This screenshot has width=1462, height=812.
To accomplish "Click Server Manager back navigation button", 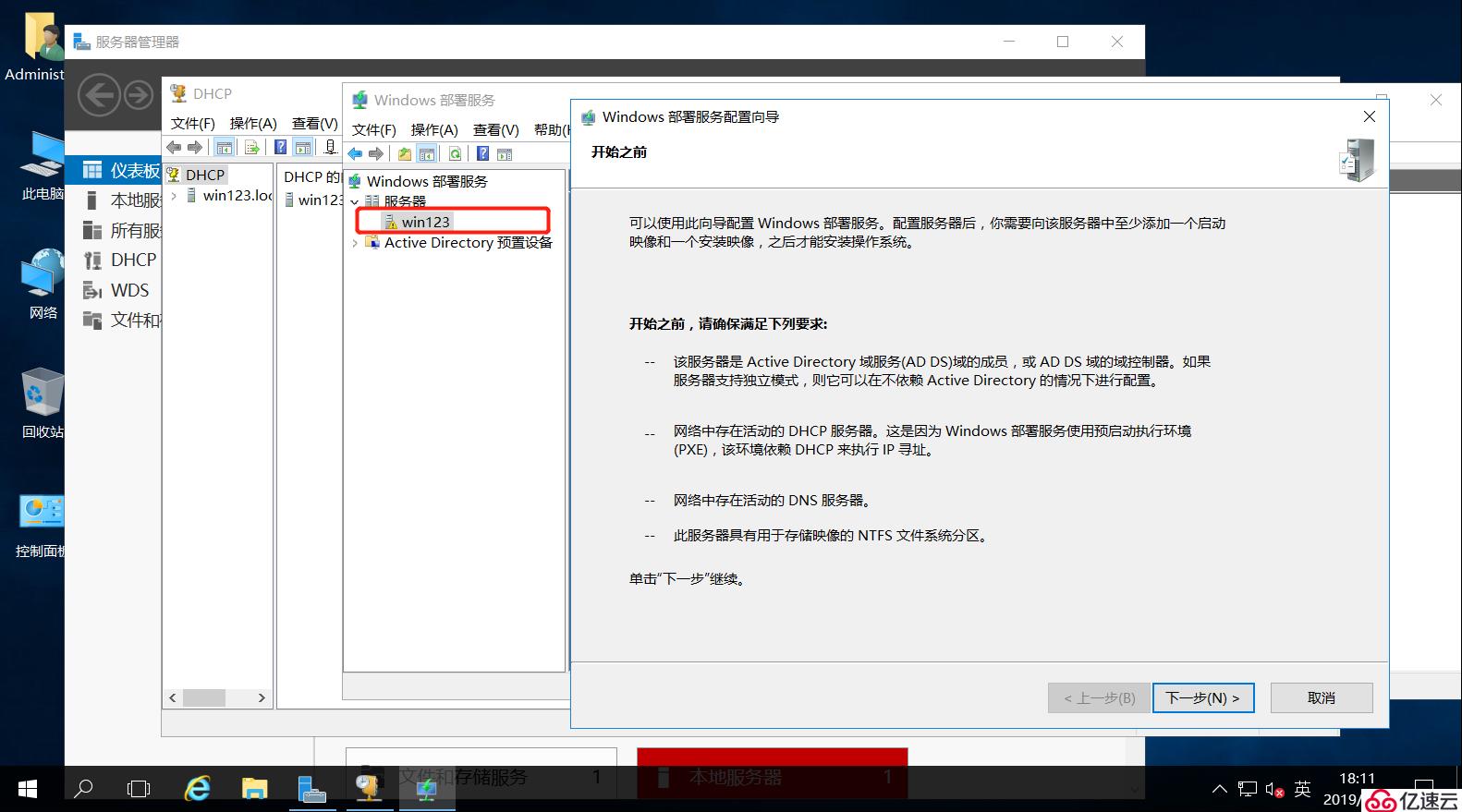I will click(x=99, y=95).
